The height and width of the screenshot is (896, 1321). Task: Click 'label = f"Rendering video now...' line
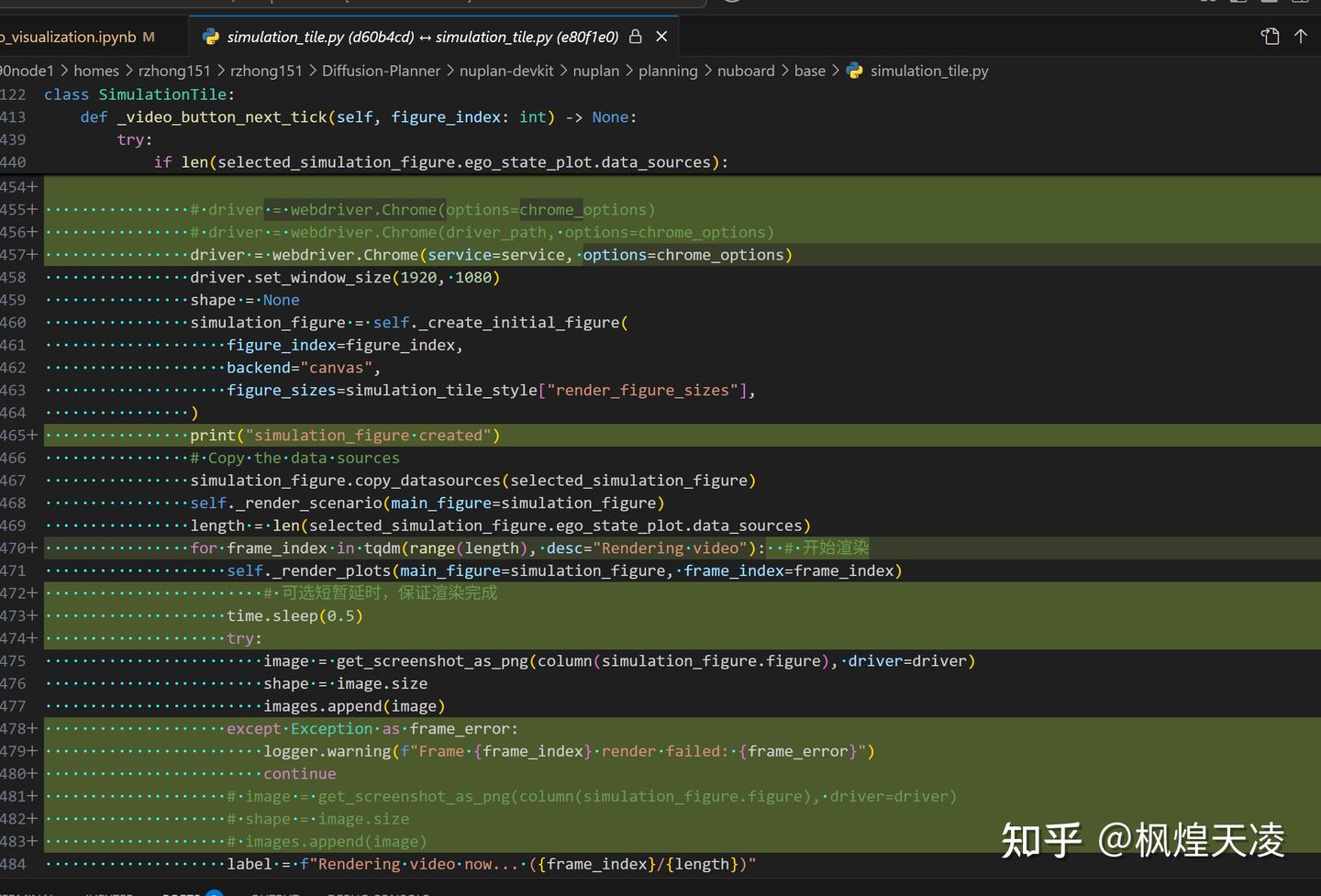point(492,864)
